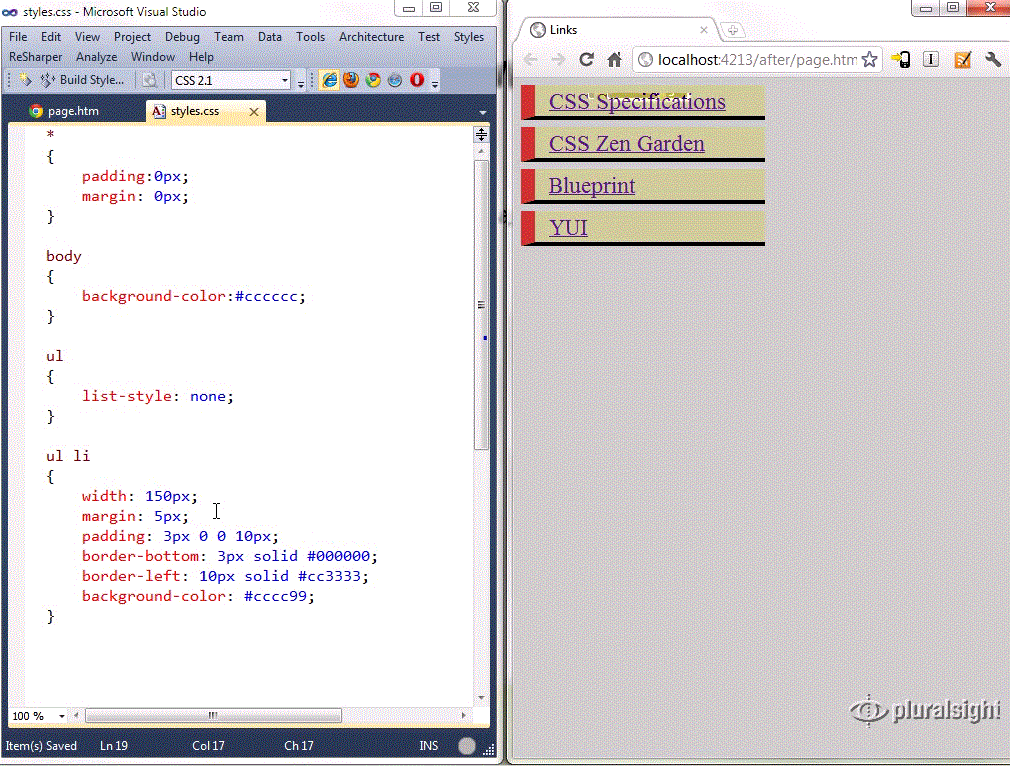Reload the page in the browser
1010x766 pixels.
point(587,59)
